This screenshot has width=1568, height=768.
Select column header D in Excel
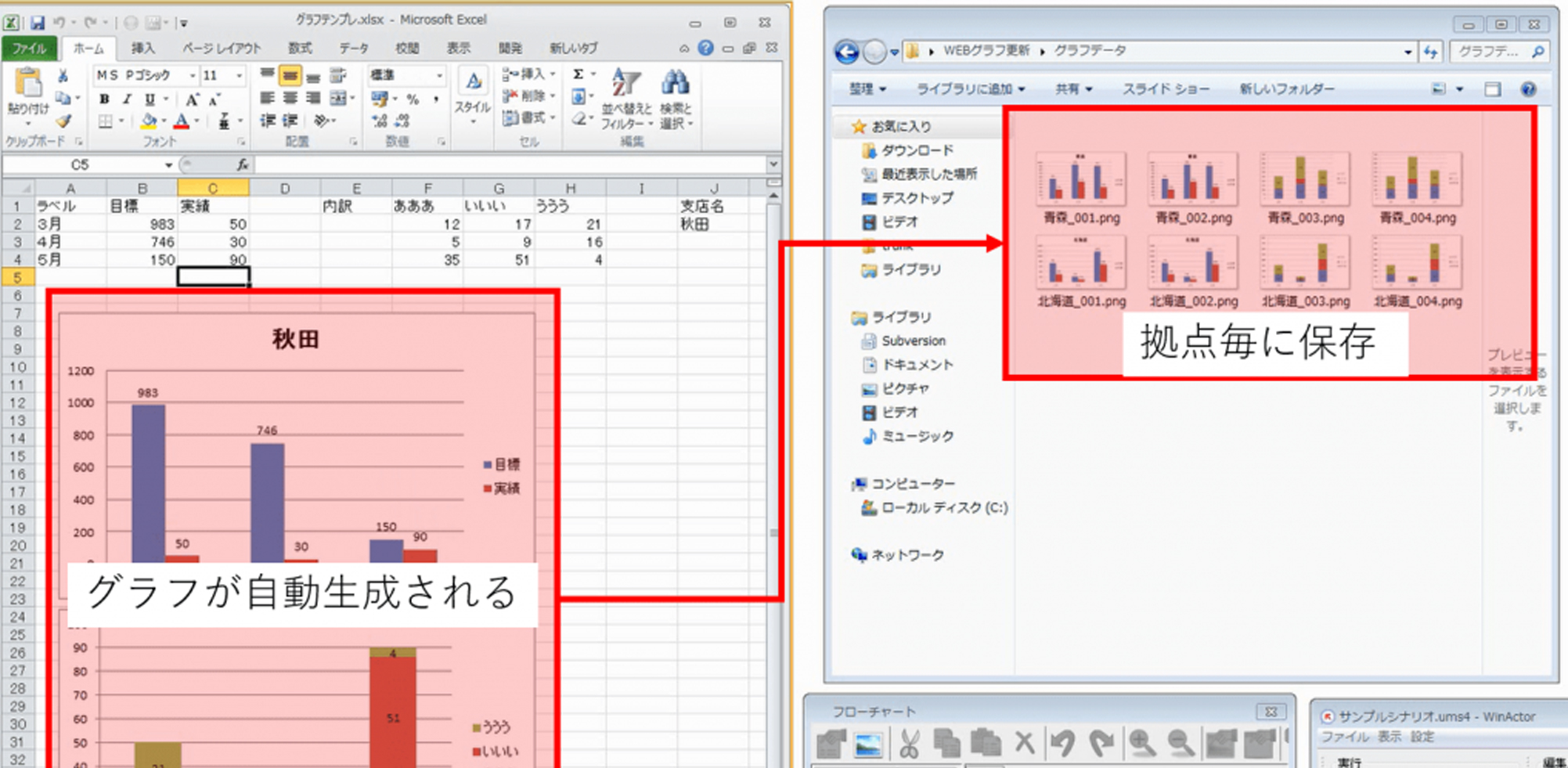point(284,188)
